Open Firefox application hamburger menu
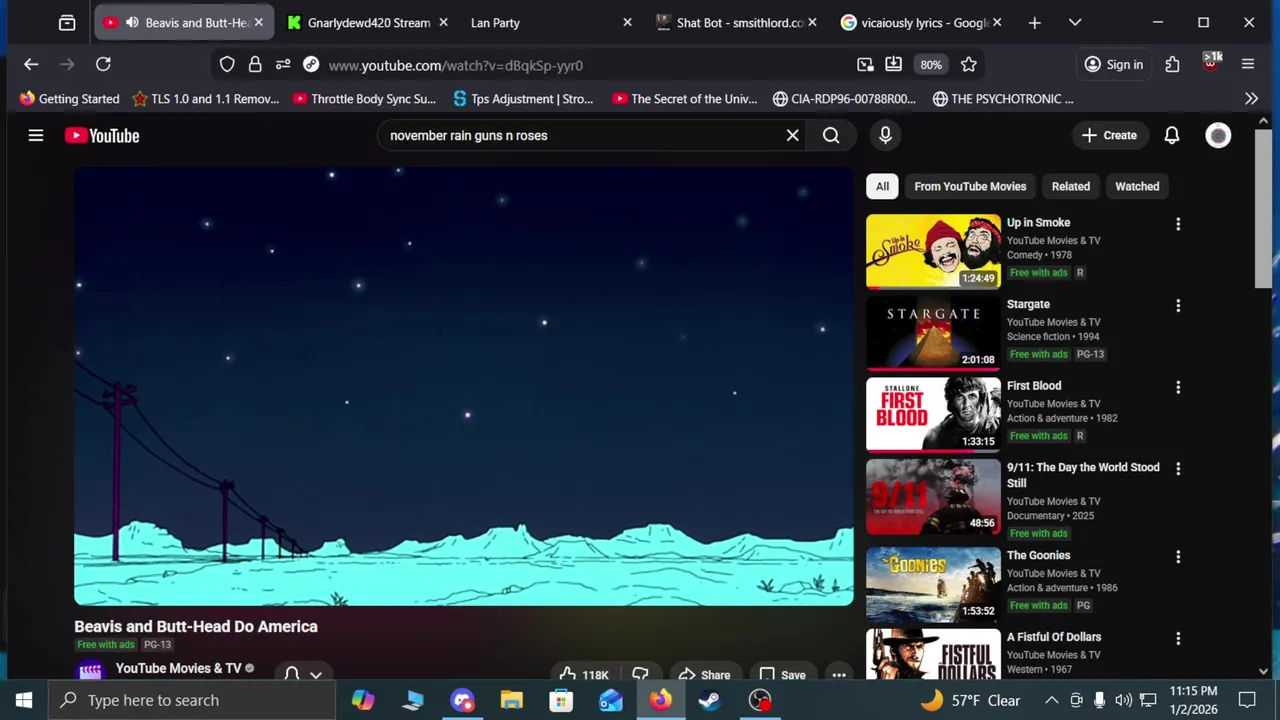The image size is (1280, 720). click(1248, 64)
